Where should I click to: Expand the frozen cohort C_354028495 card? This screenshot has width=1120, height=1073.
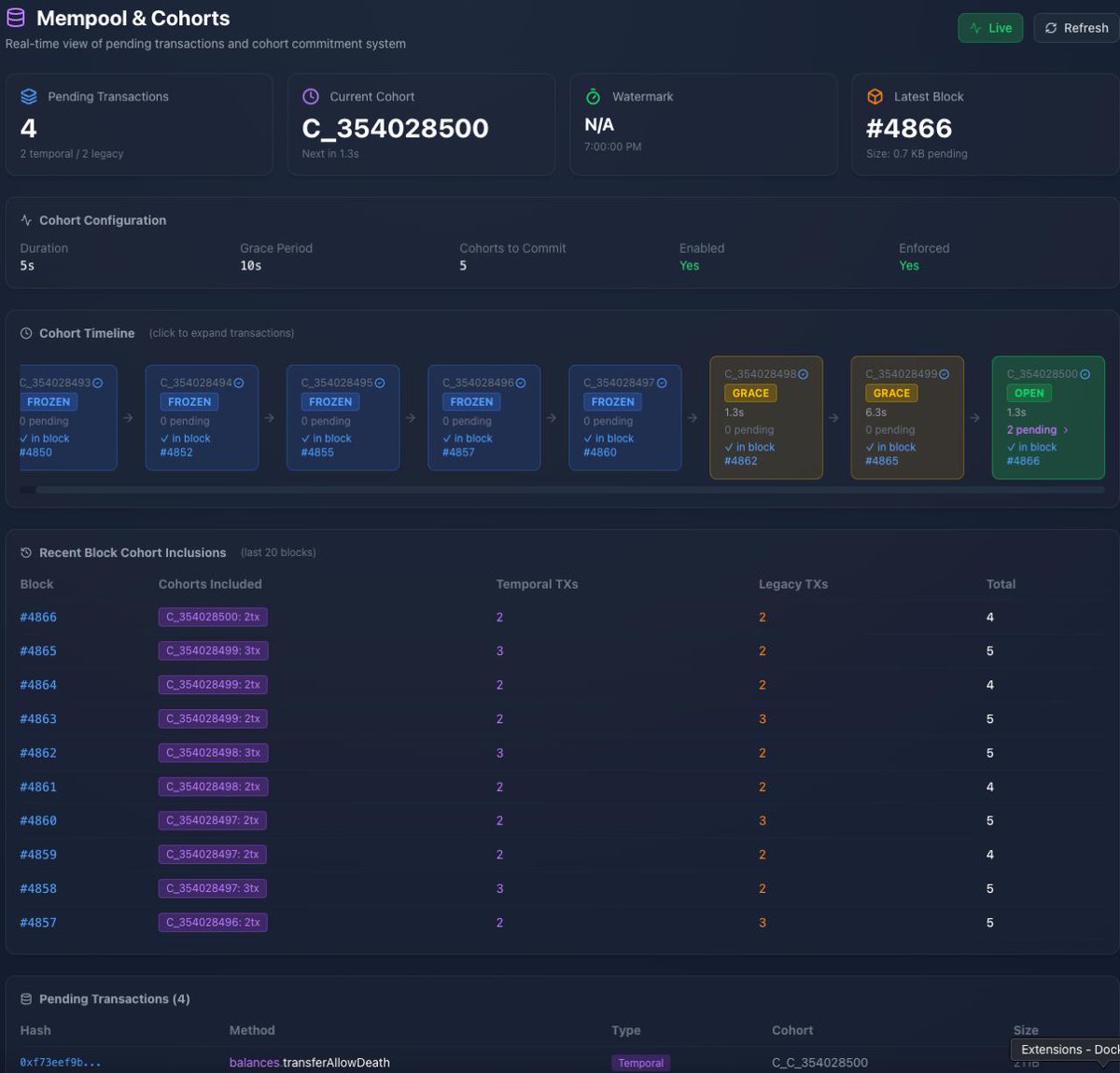tap(343, 417)
